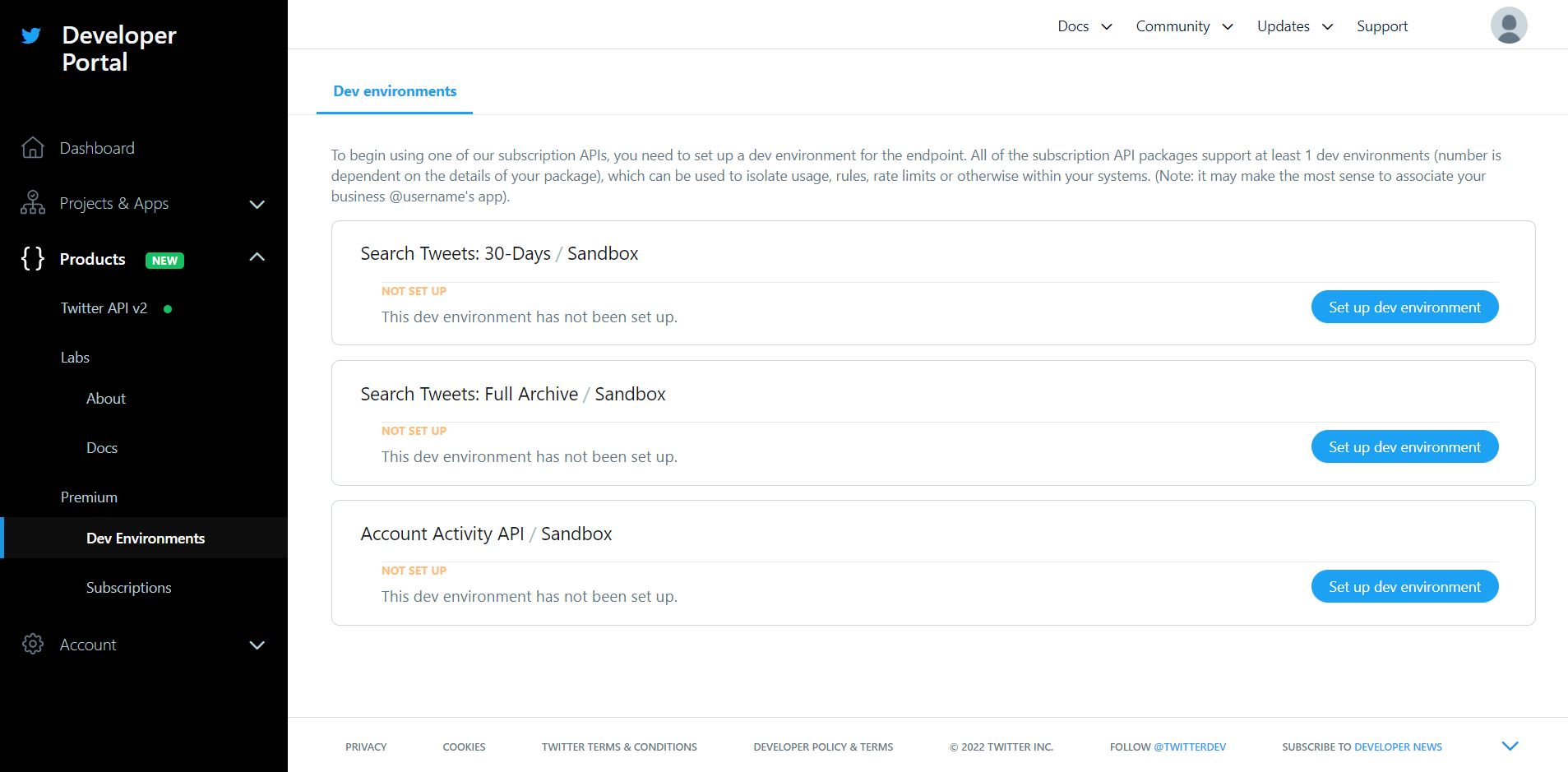Click NOT SET UP label in Account Activity card
Image resolution: width=1568 pixels, height=772 pixels.
(x=414, y=571)
